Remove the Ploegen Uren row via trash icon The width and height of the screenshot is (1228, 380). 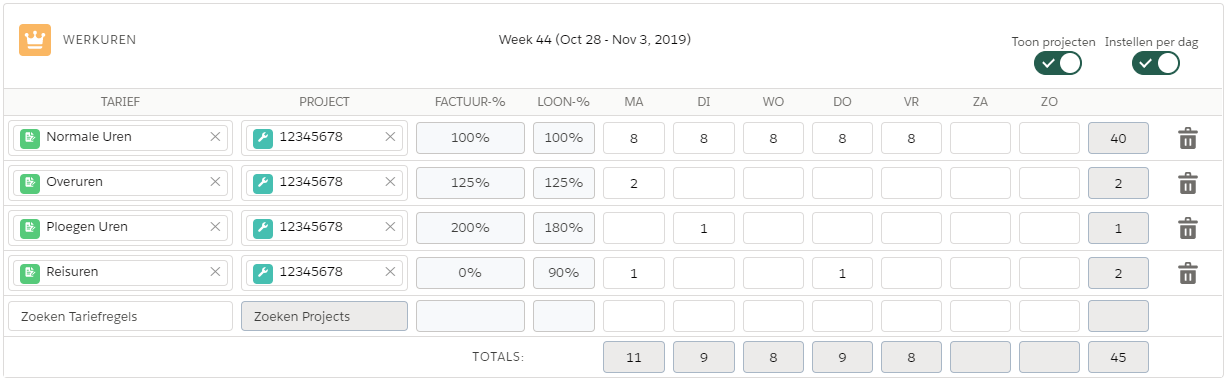1187,228
